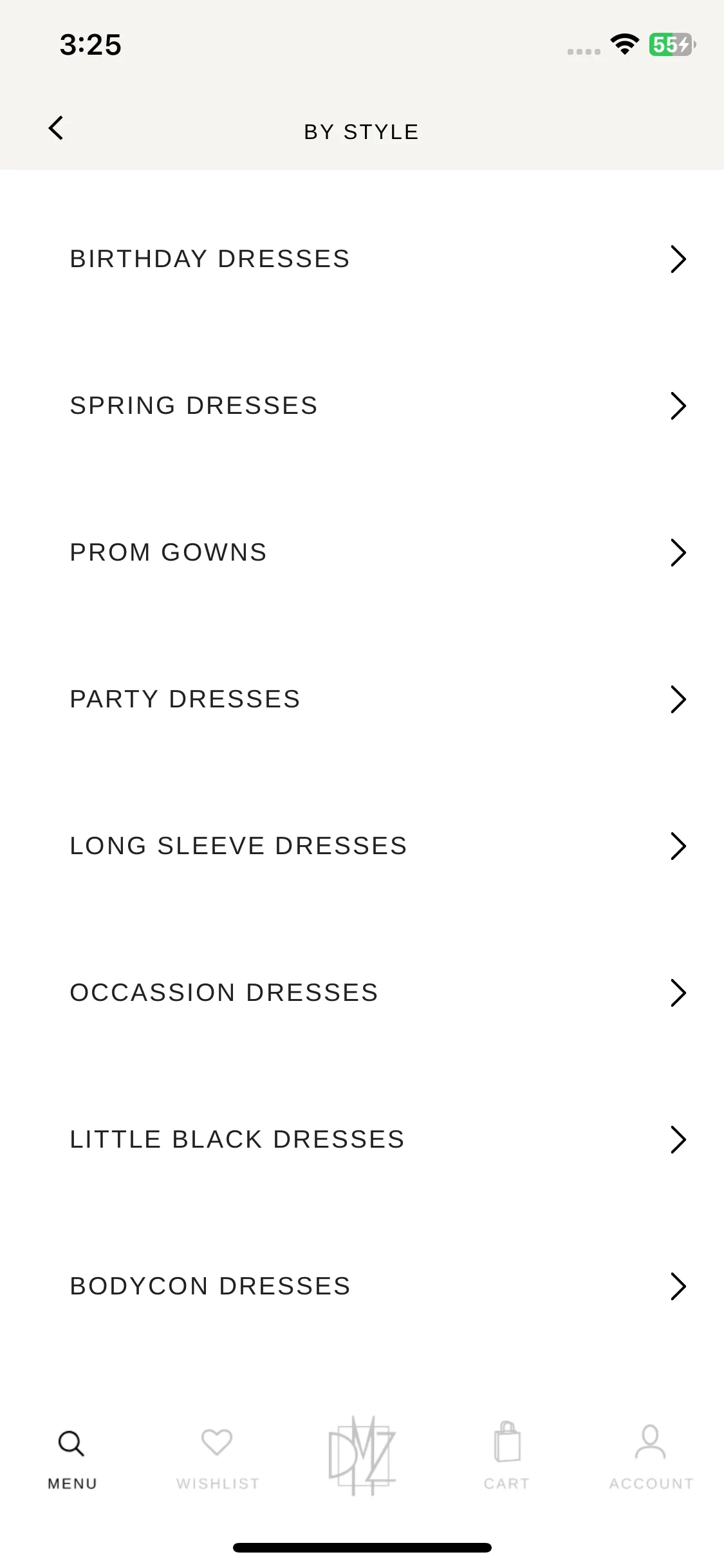Expand Bodycon Dresses chevron arrow
The width and height of the screenshot is (724, 1568).
[678, 1286]
